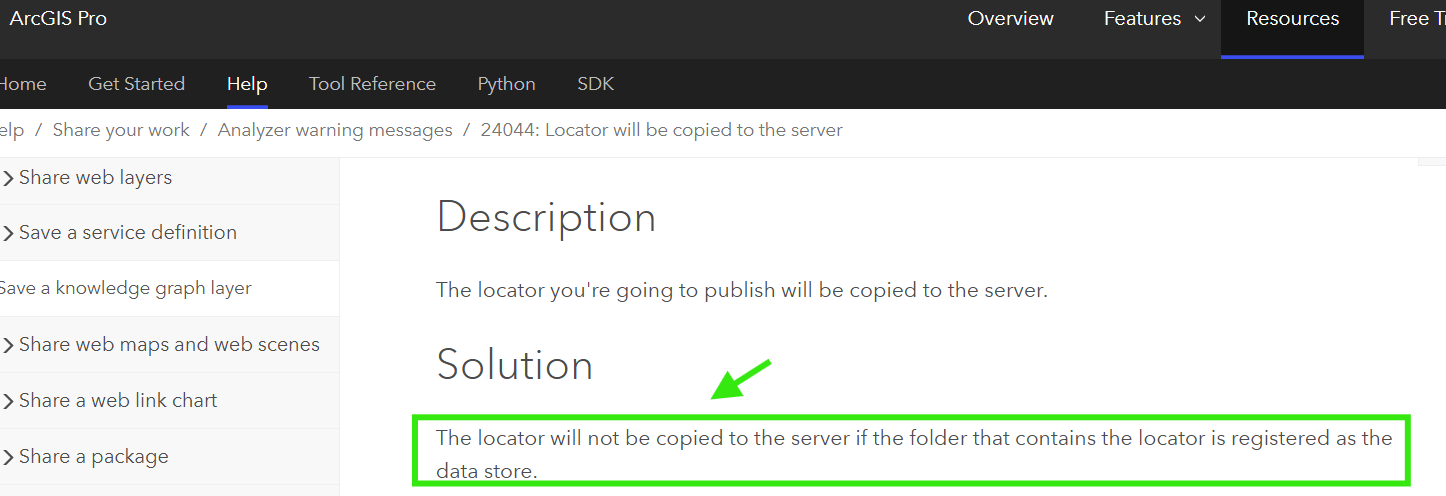Expand the Save a service definition chevron
Viewport: 1446px width, 496px height.
point(9,233)
